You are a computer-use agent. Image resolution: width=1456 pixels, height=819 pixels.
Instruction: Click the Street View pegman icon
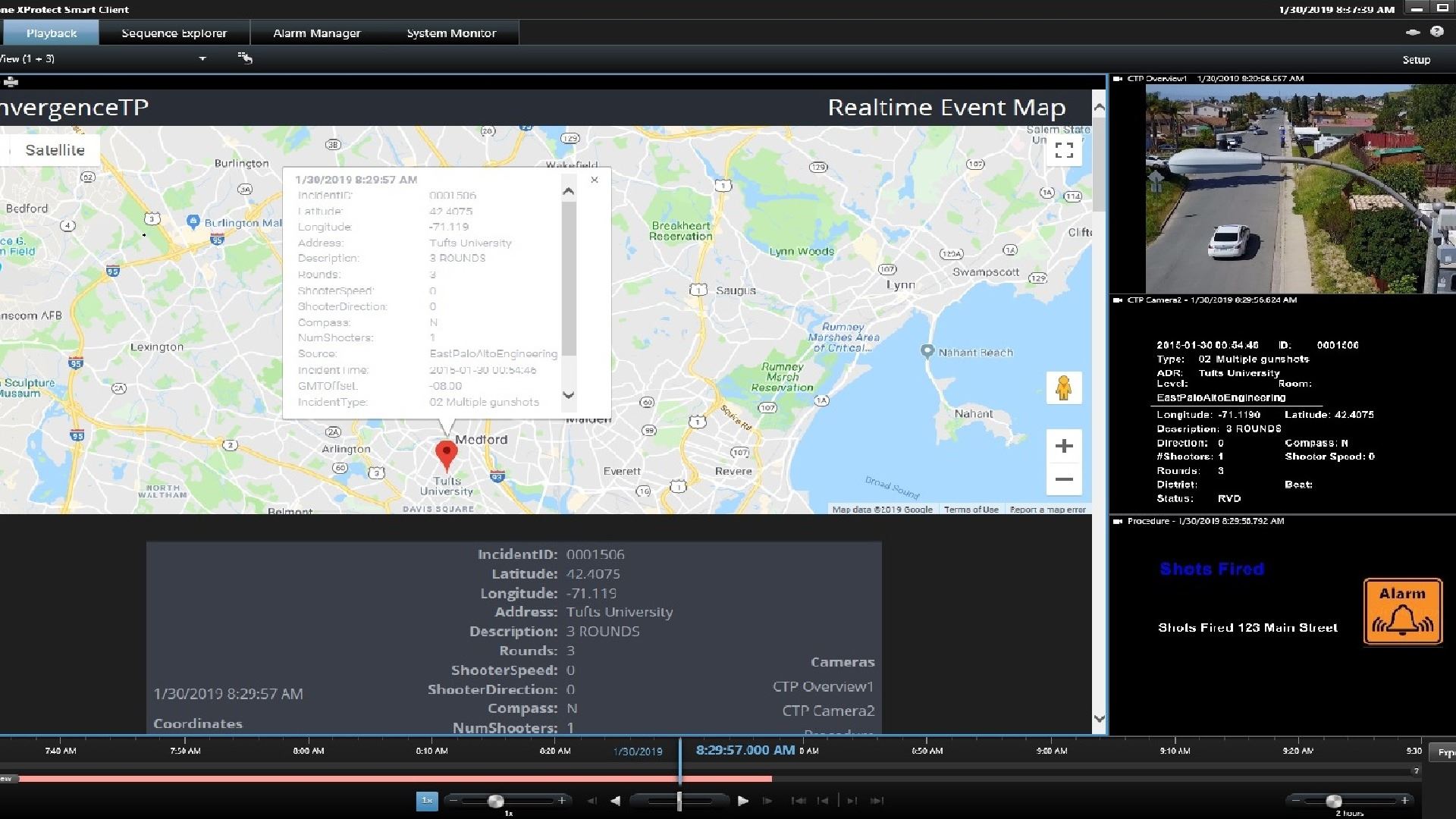pyautogui.click(x=1063, y=388)
